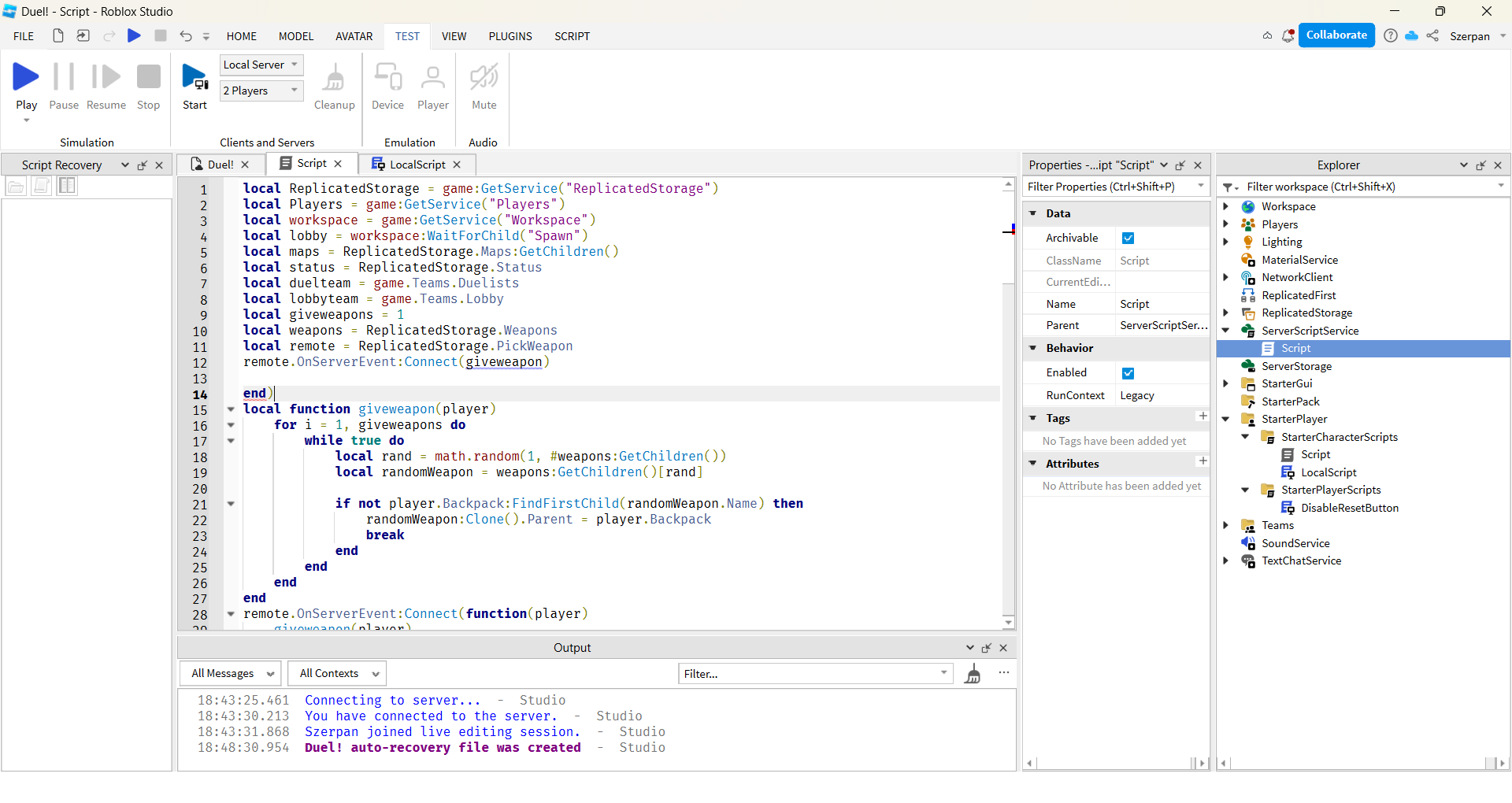Open the Device emulation tool
1512x803 pixels.
click(x=387, y=86)
